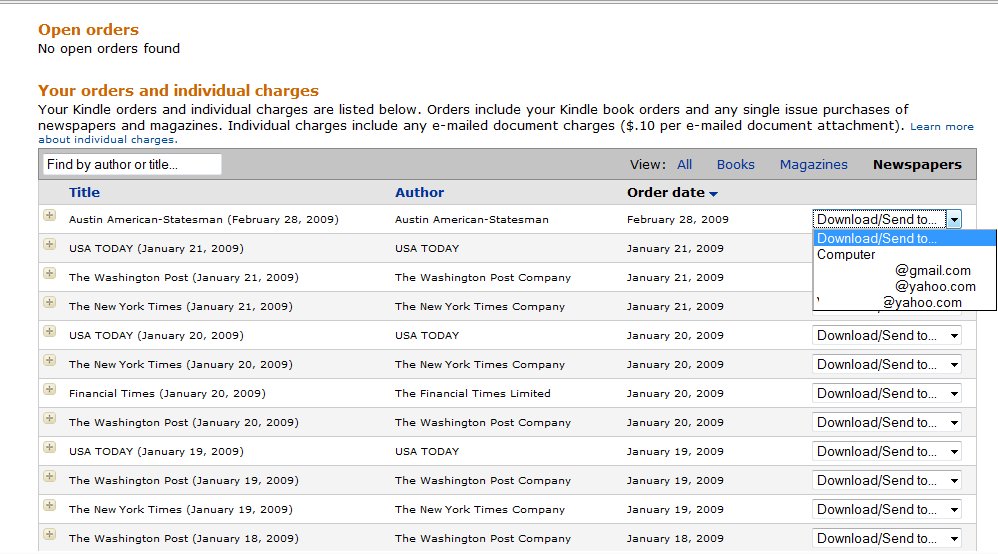Click plus icon beside New York Times January 21

point(49,302)
